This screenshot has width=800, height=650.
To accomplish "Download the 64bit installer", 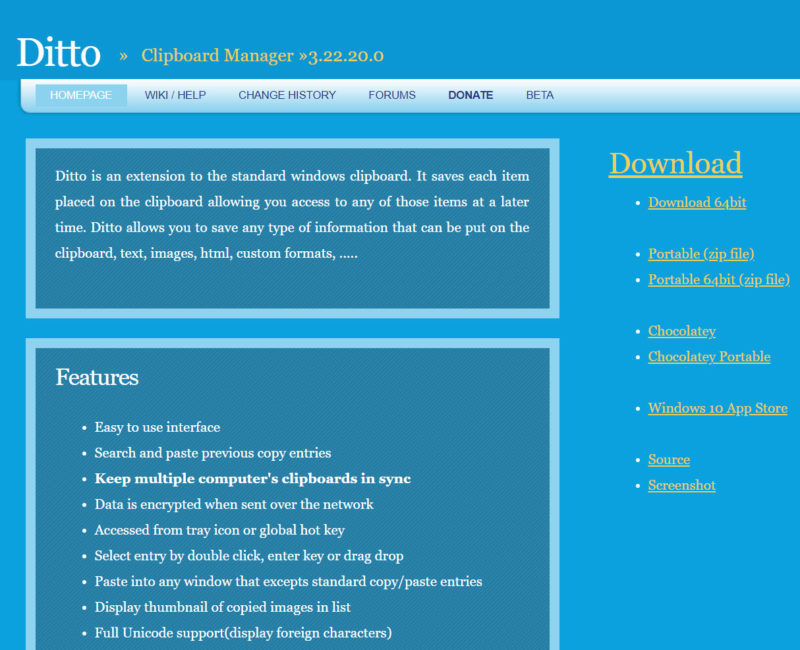I will tap(697, 203).
